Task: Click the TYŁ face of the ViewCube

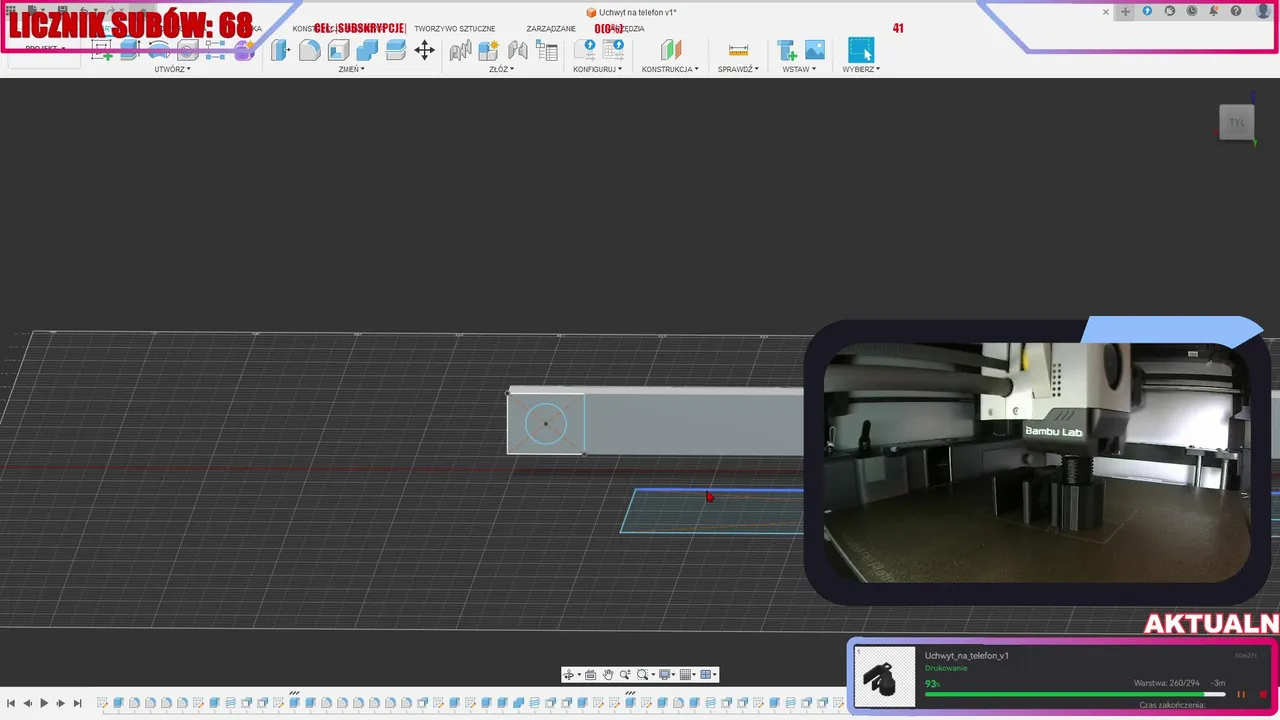Action: (x=1237, y=123)
